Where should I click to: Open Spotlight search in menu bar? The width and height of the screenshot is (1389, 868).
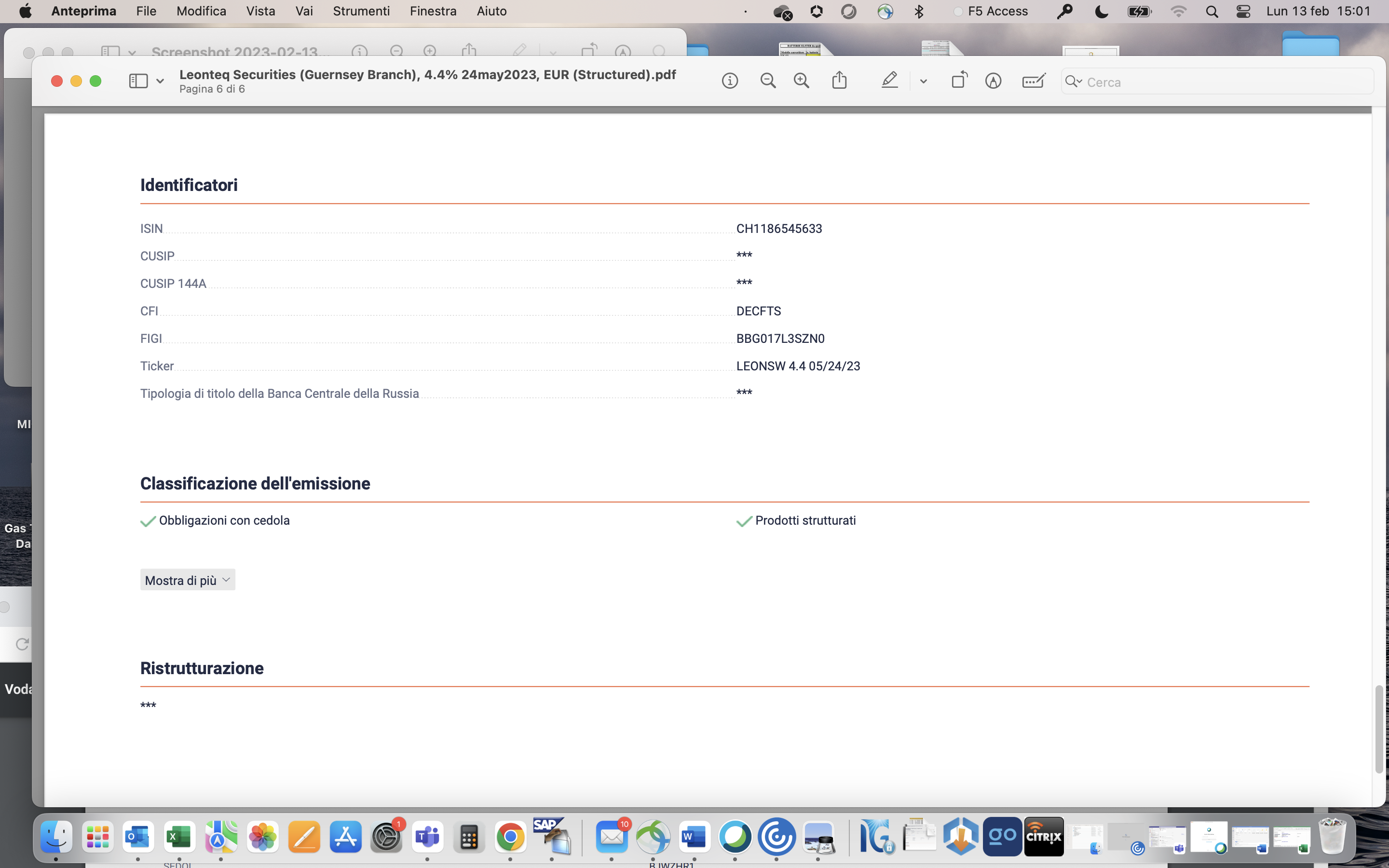[x=1212, y=12]
